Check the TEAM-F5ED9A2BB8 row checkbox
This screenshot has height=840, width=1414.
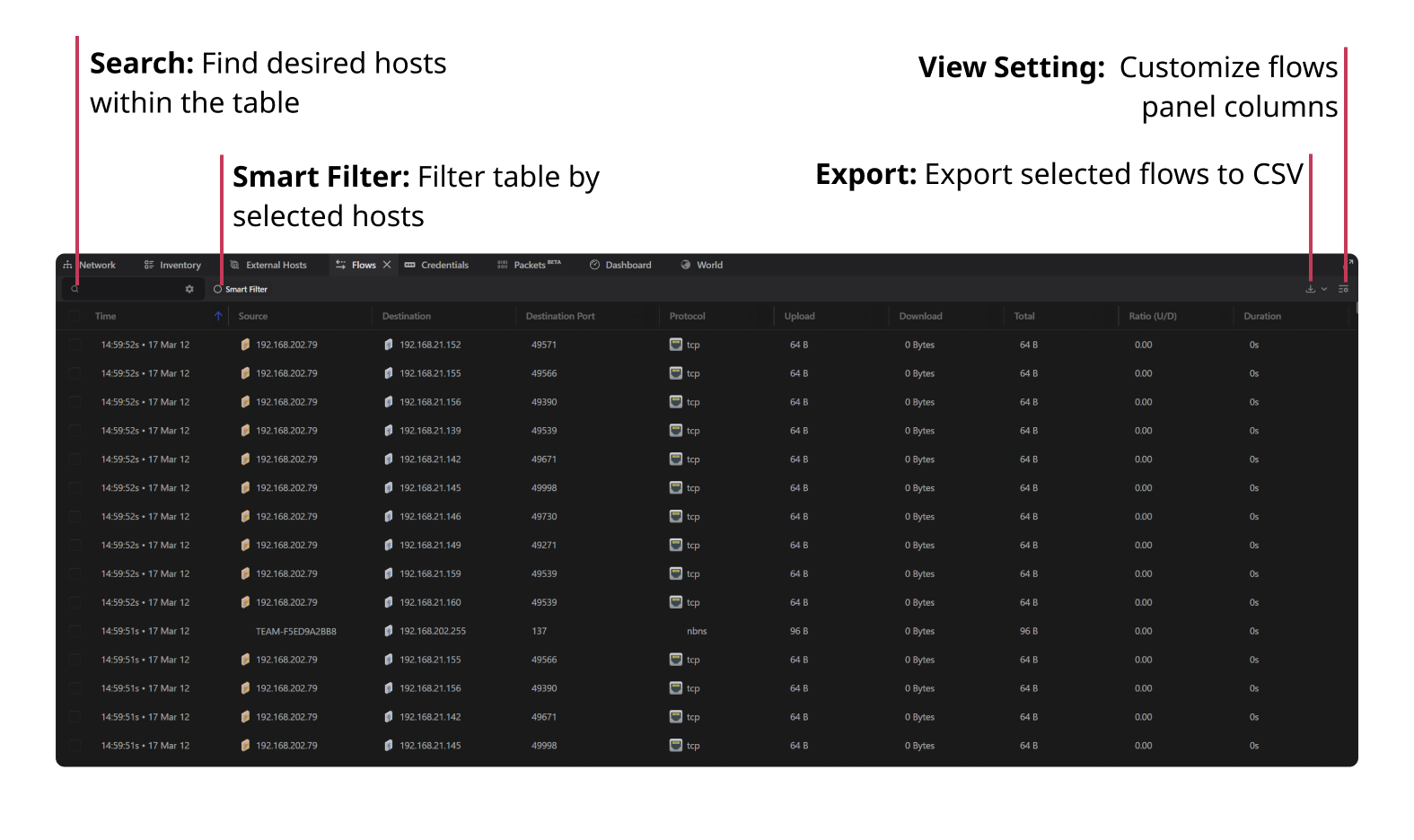click(74, 632)
